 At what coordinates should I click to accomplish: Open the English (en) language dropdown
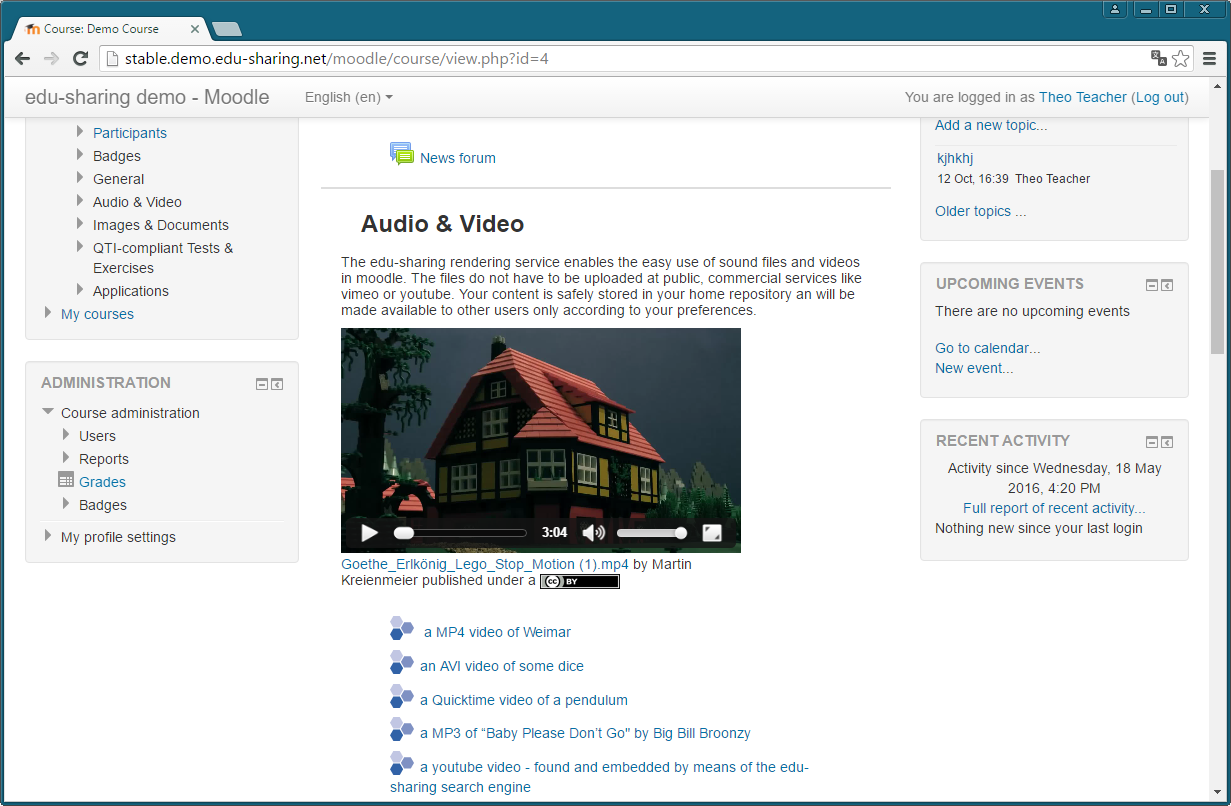click(348, 97)
